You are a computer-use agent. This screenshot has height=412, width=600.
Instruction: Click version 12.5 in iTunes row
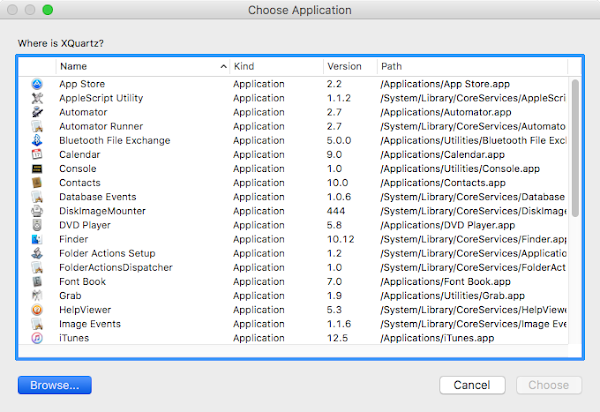click(338, 338)
